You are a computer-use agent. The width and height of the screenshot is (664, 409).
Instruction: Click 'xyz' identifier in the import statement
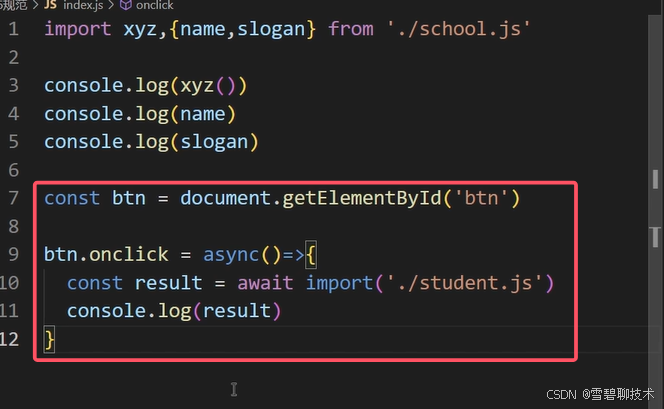[140, 29]
